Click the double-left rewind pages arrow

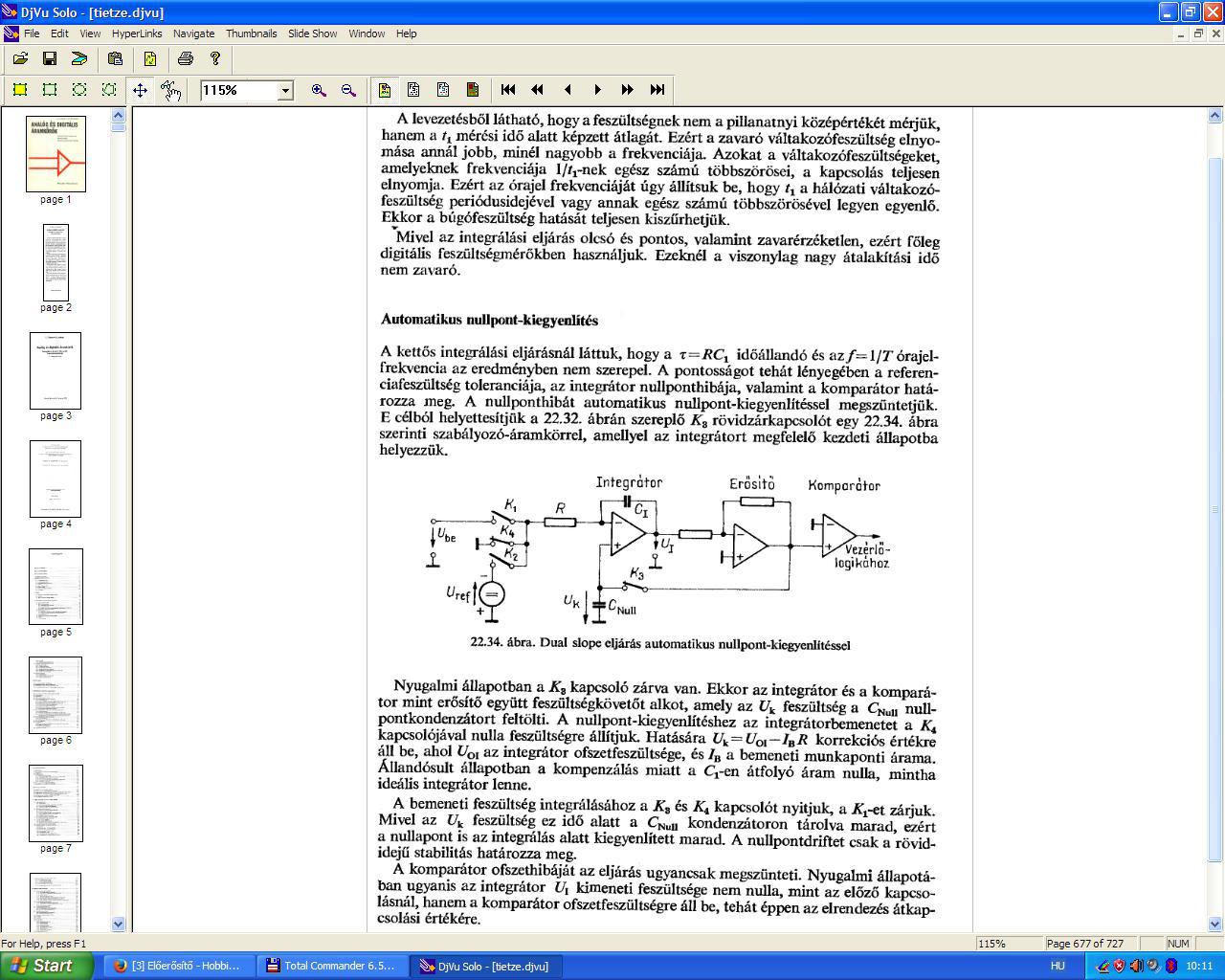point(538,90)
